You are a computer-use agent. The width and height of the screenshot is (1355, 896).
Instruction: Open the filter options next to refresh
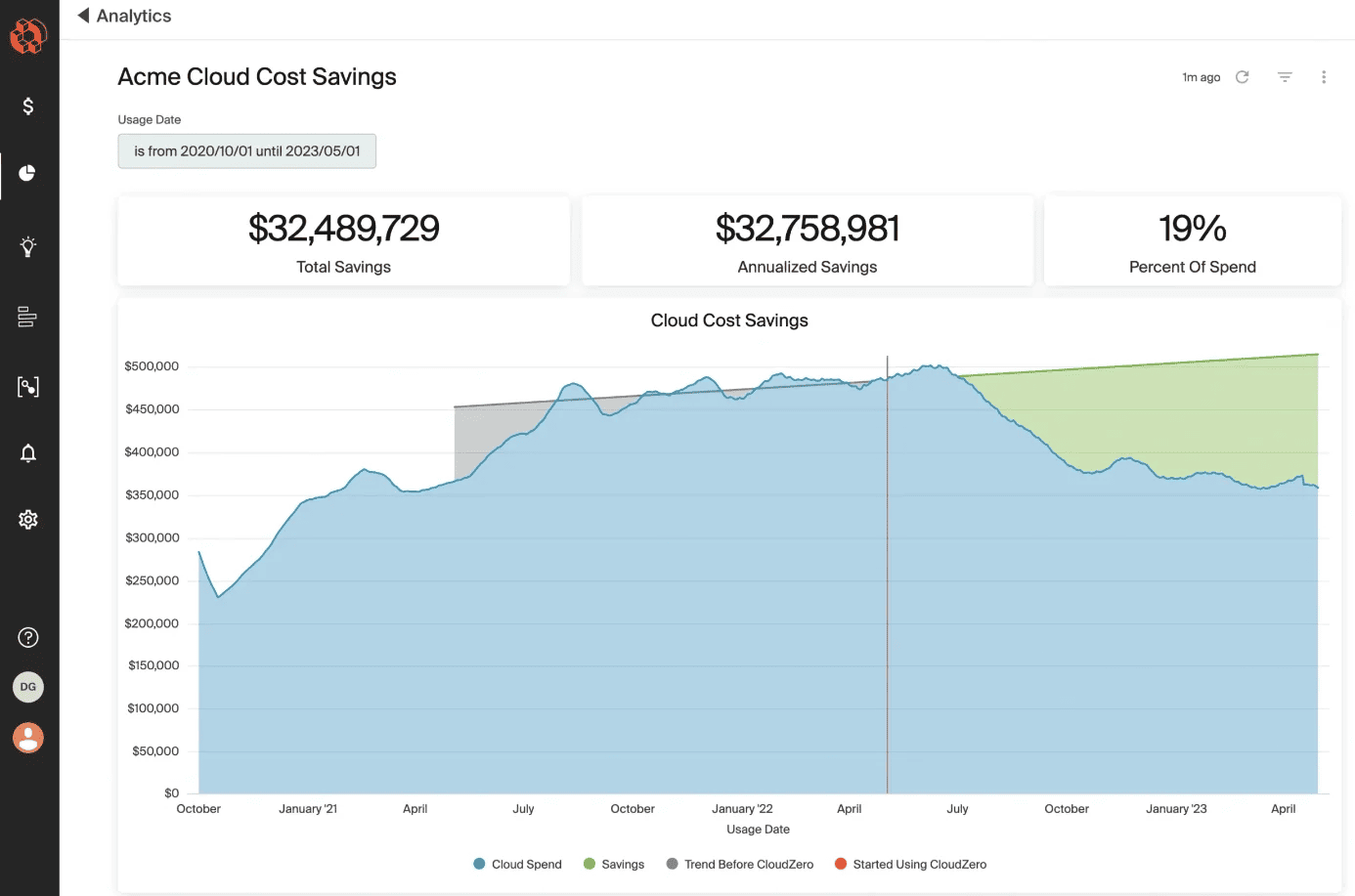coord(1284,76)
